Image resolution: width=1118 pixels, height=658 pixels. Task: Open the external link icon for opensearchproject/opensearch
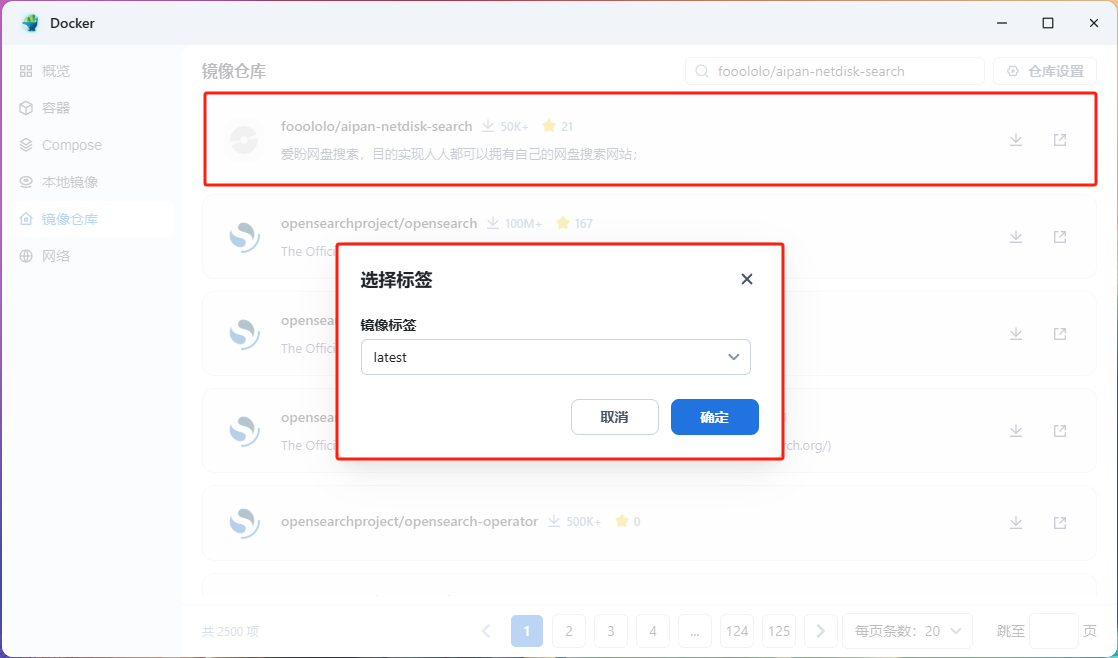pos(1060,237)
